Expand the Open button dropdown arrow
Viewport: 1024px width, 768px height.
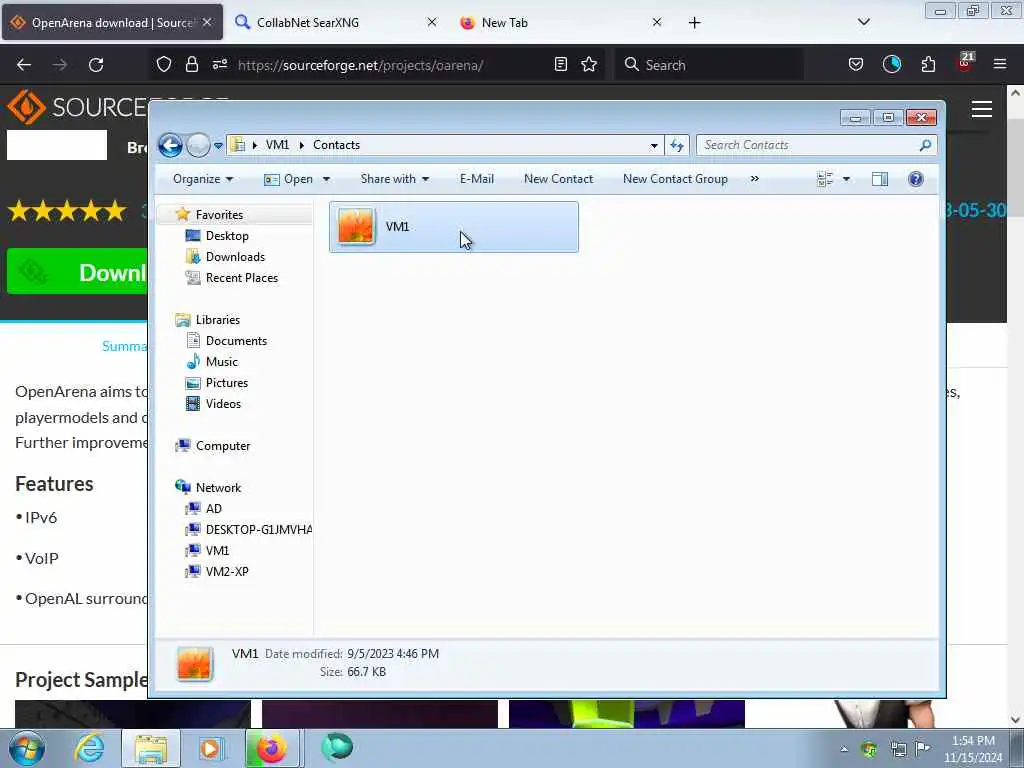click(326, 179)
